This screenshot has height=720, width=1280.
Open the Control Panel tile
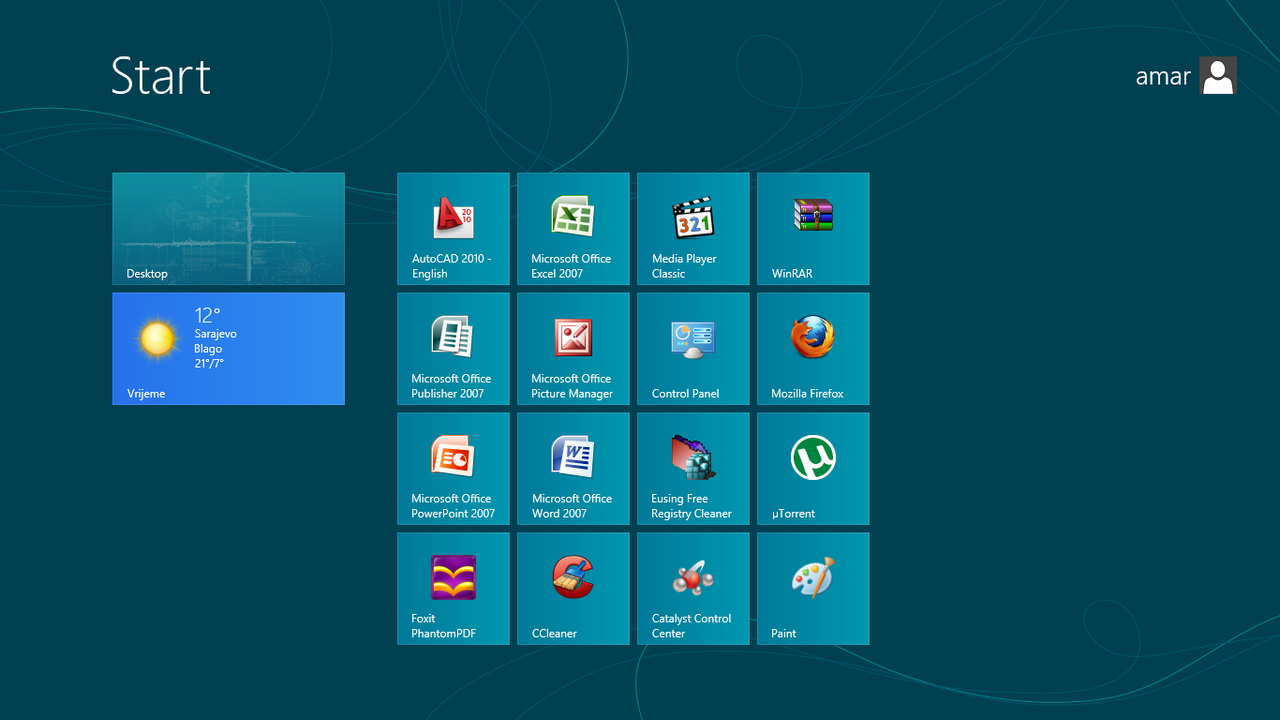[x=693, y=349]
